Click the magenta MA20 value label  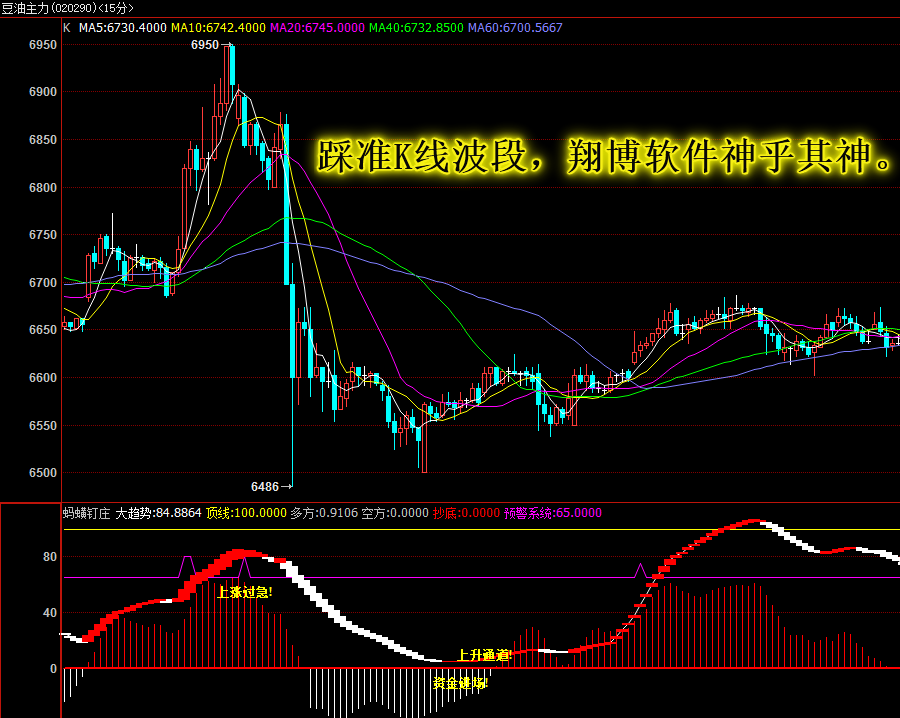point(317,28)
